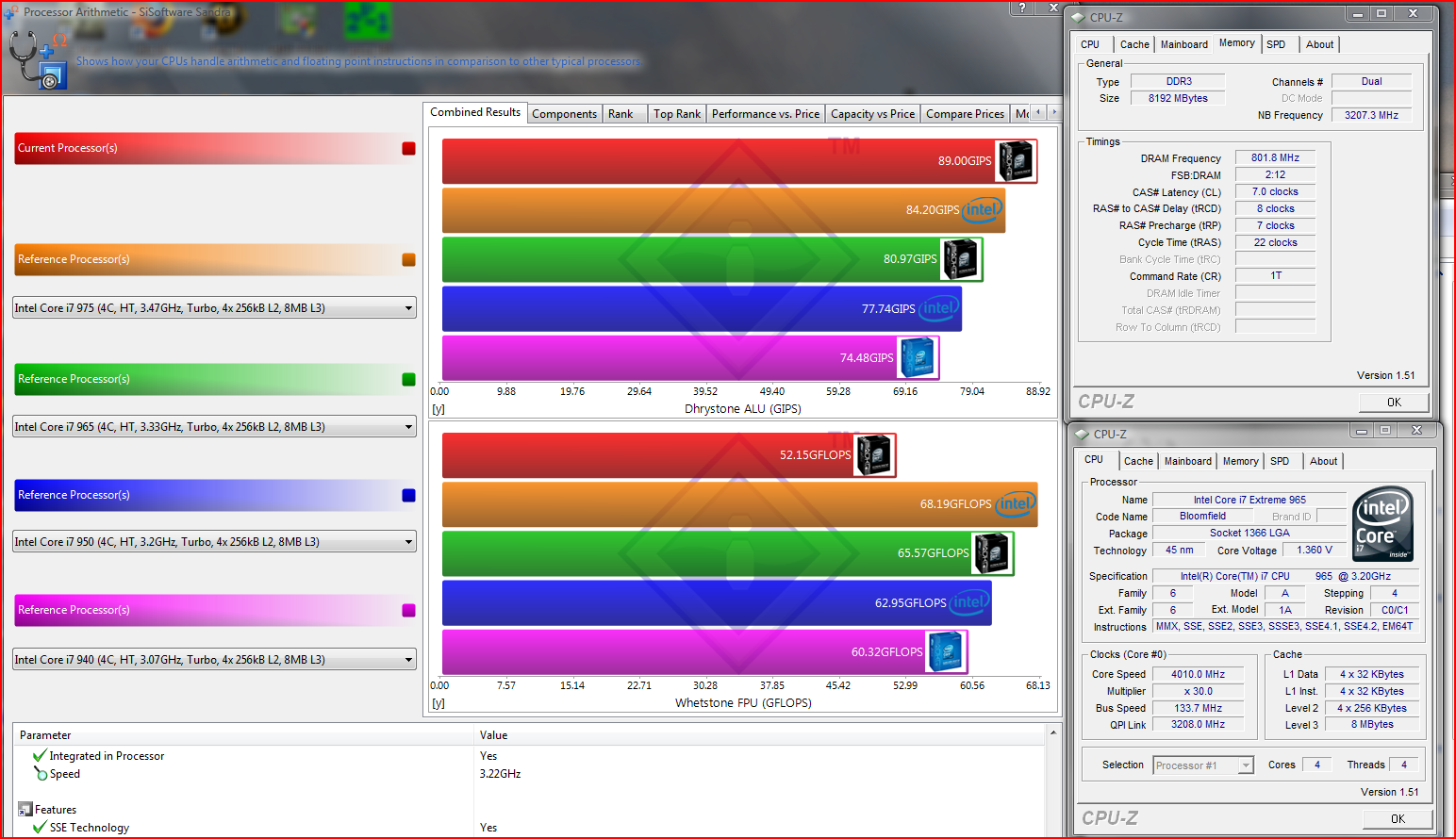
Task: Click the Bloomfield code name value
Action: click(x=1202, y=517)
